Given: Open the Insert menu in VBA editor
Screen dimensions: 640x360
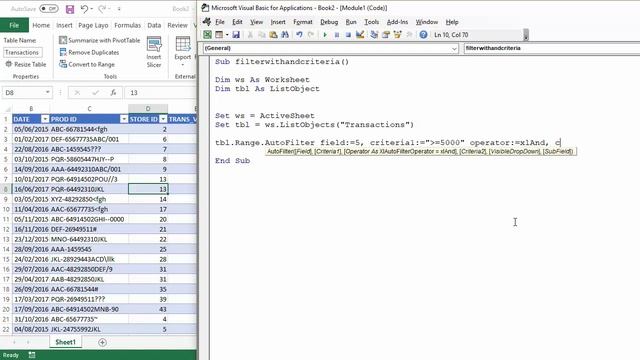Looking at the screenshot, I should pos(278,22).
